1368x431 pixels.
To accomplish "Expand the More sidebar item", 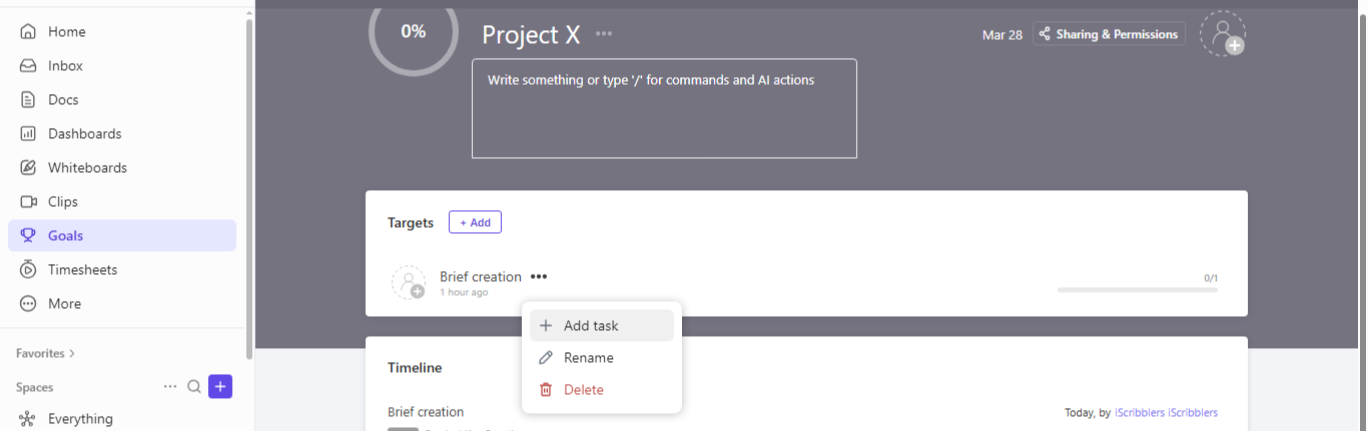I will tap(64, 304).
